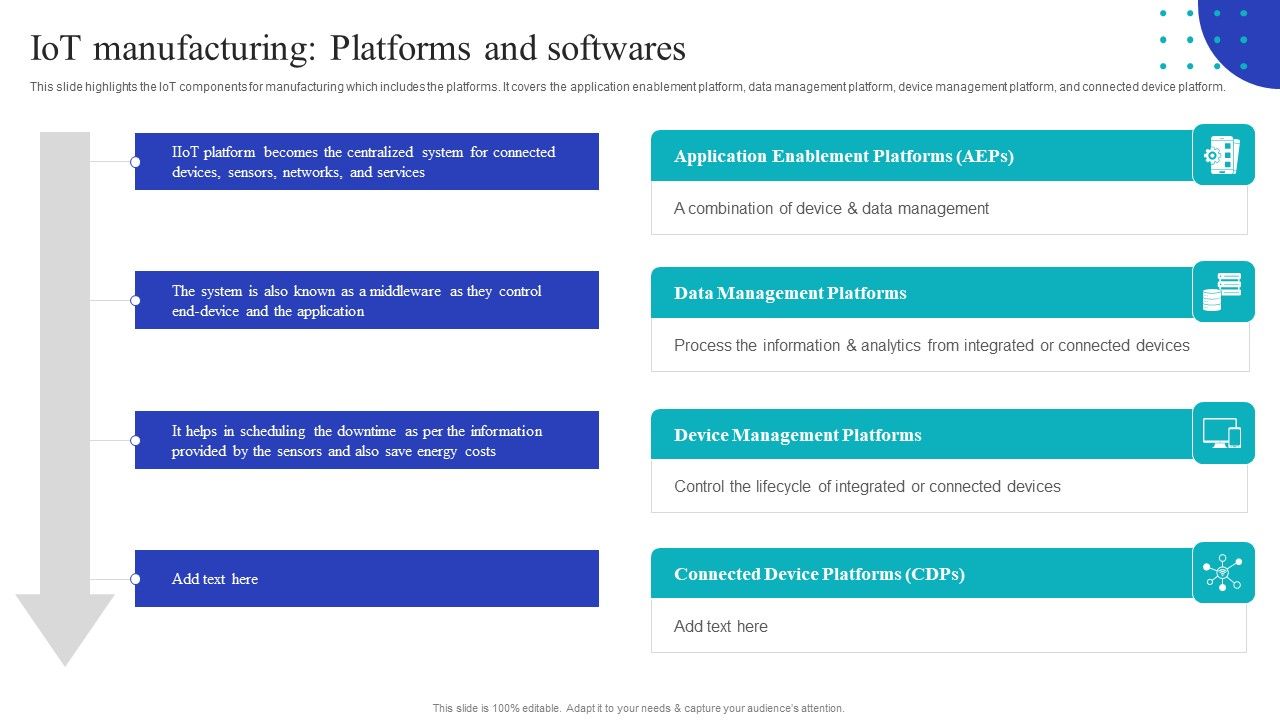Click the Application Enablement Platforms gear-and-mobile icon
This screenshot has height=720, width=1280.
[1223, 155]
